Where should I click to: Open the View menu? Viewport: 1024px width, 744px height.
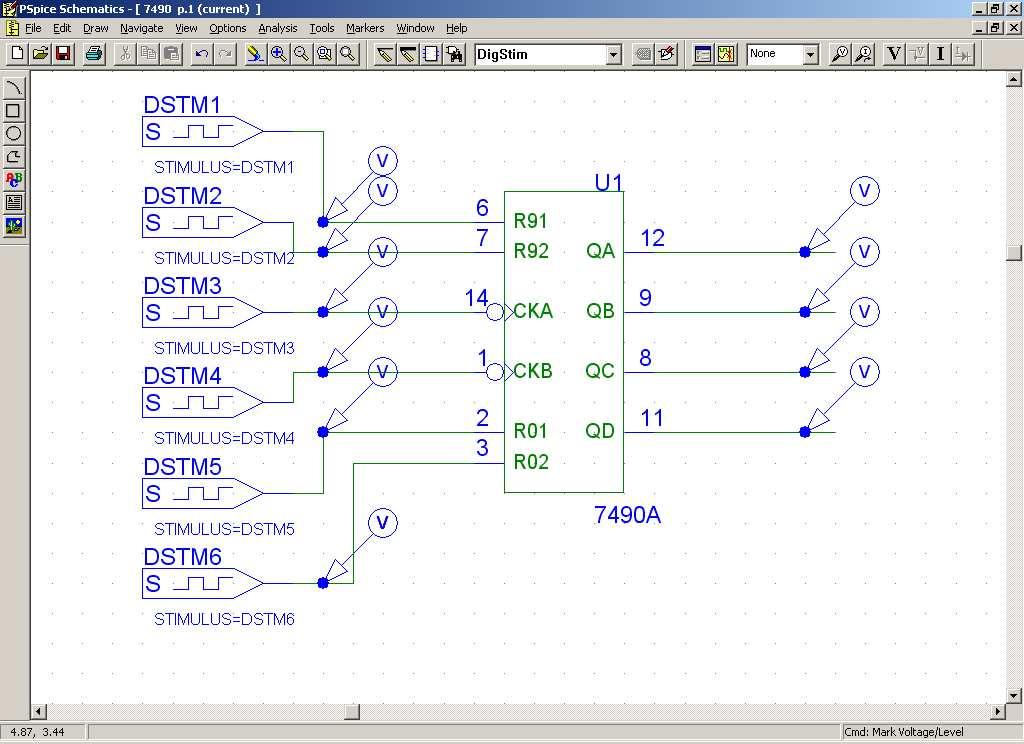click(186, 28)
